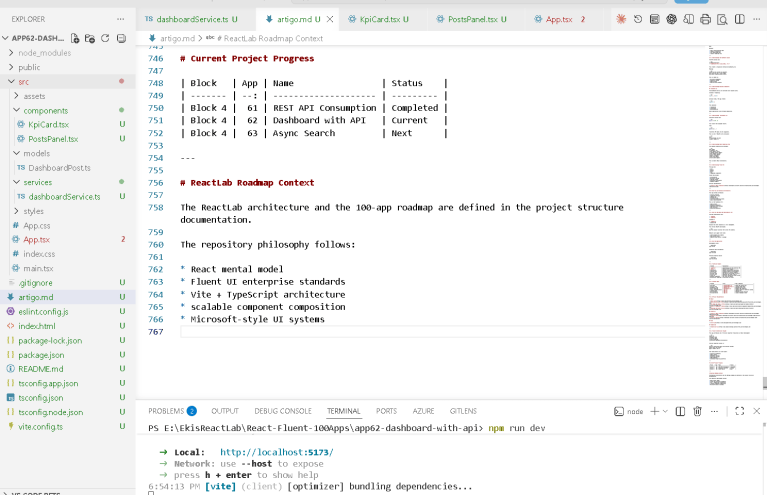Click the node terminal shell icon
This screenshot has width=767, height=495.
(619, 411)
